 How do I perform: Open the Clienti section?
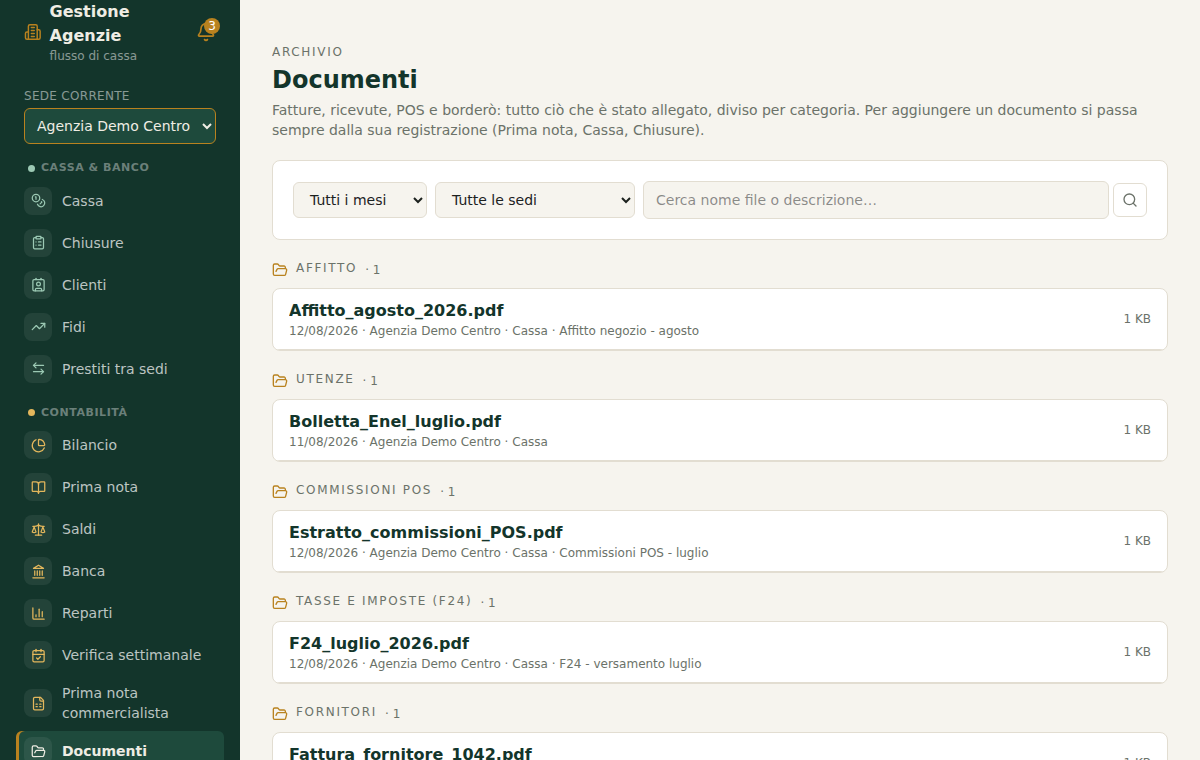coord(120,285)
